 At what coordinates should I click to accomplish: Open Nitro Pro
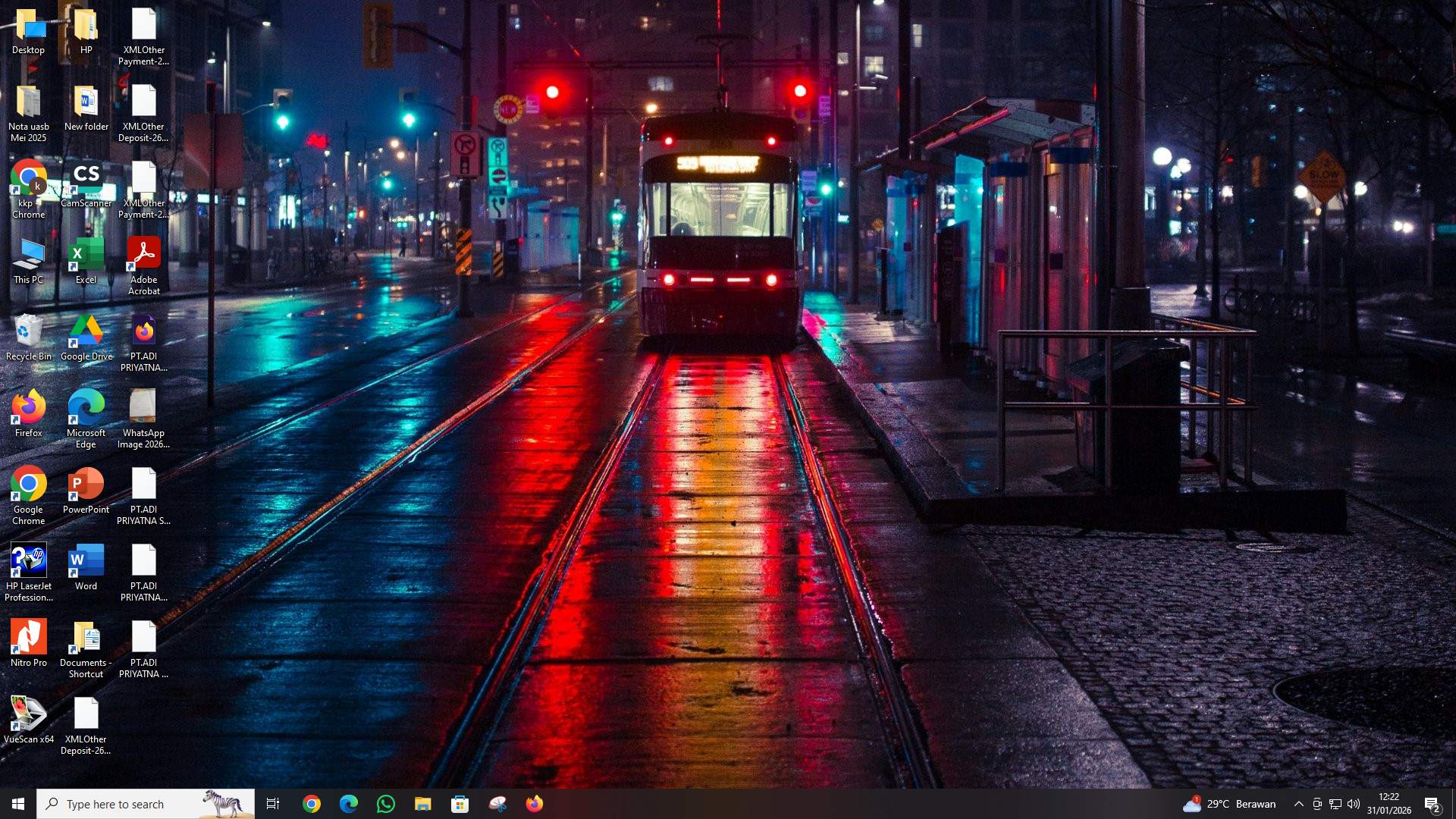(x=28, y=637)
